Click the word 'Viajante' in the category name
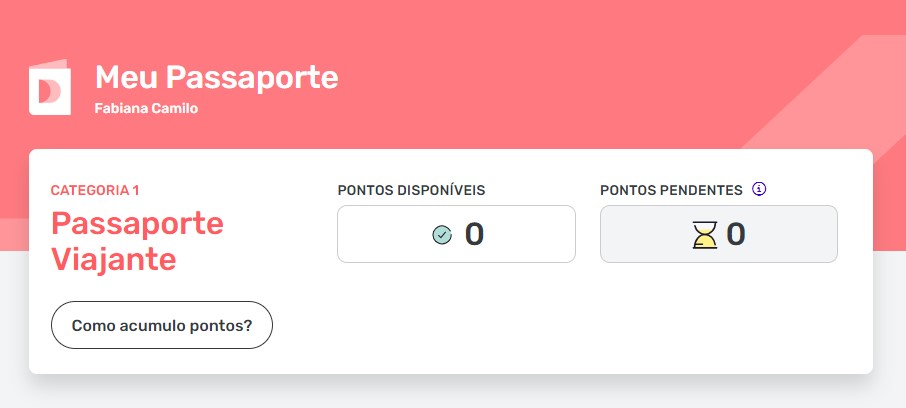This screenshot has width=906, height=408. point(113,260)
